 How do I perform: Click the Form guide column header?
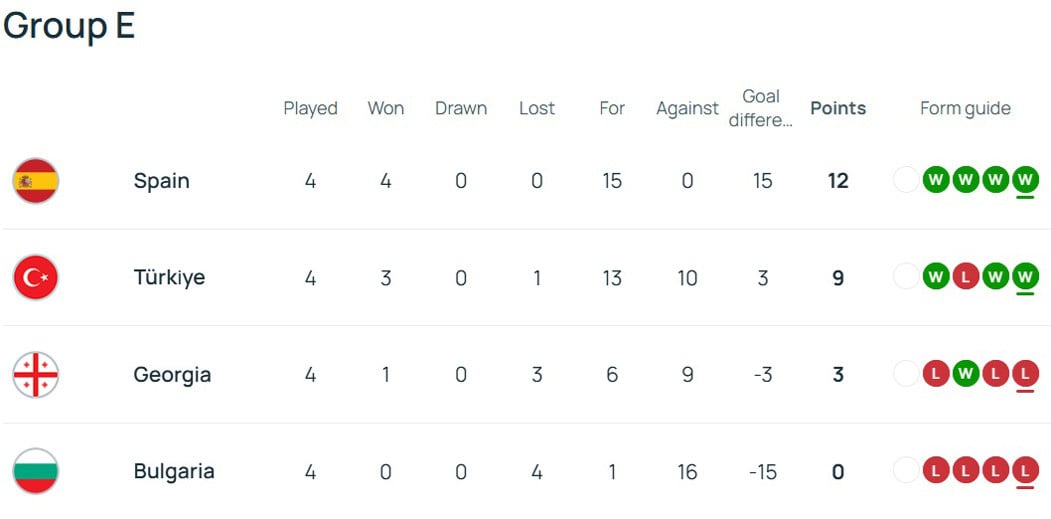tap(965, 108)
